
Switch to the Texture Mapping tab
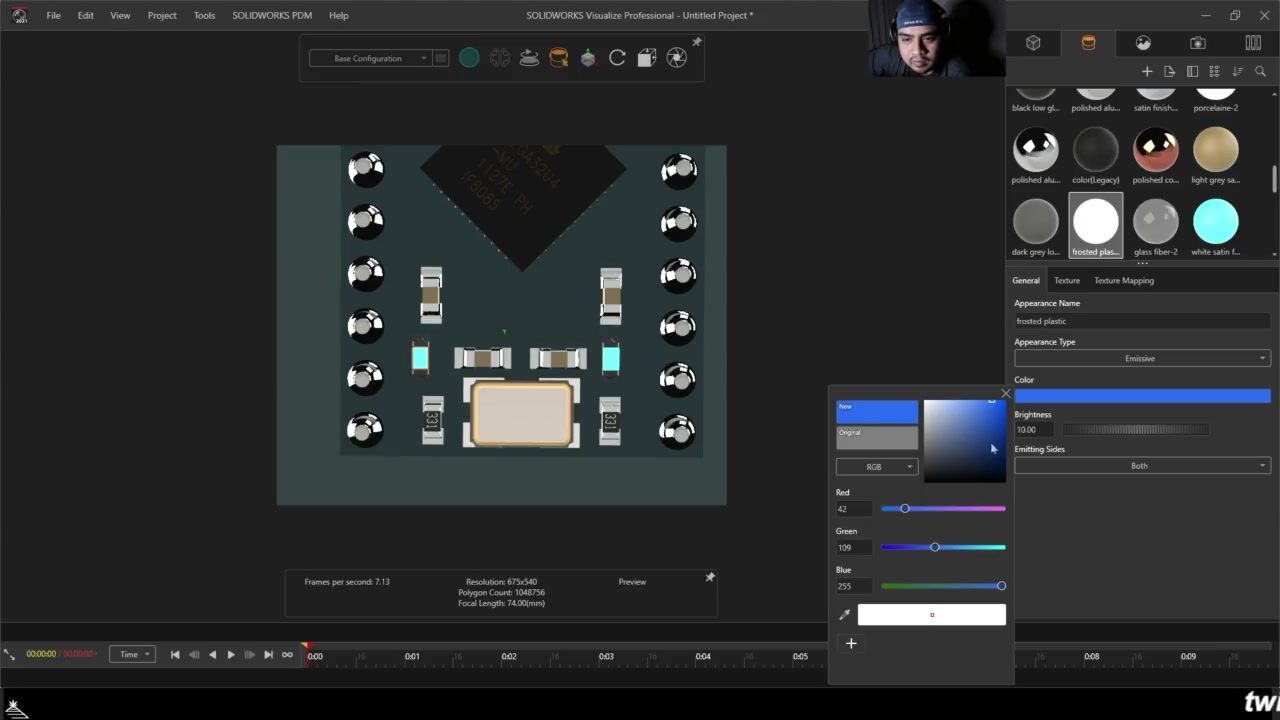pyautogui.click(x=1123, y=281)
